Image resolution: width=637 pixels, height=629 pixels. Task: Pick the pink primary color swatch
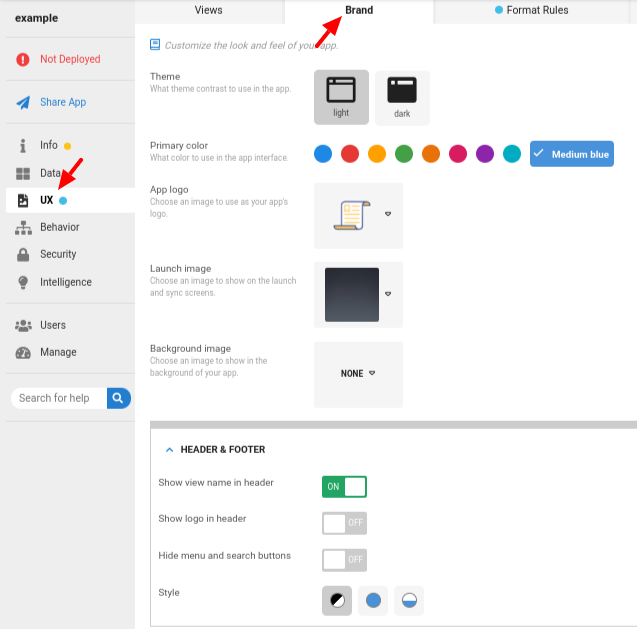[458, 154]
